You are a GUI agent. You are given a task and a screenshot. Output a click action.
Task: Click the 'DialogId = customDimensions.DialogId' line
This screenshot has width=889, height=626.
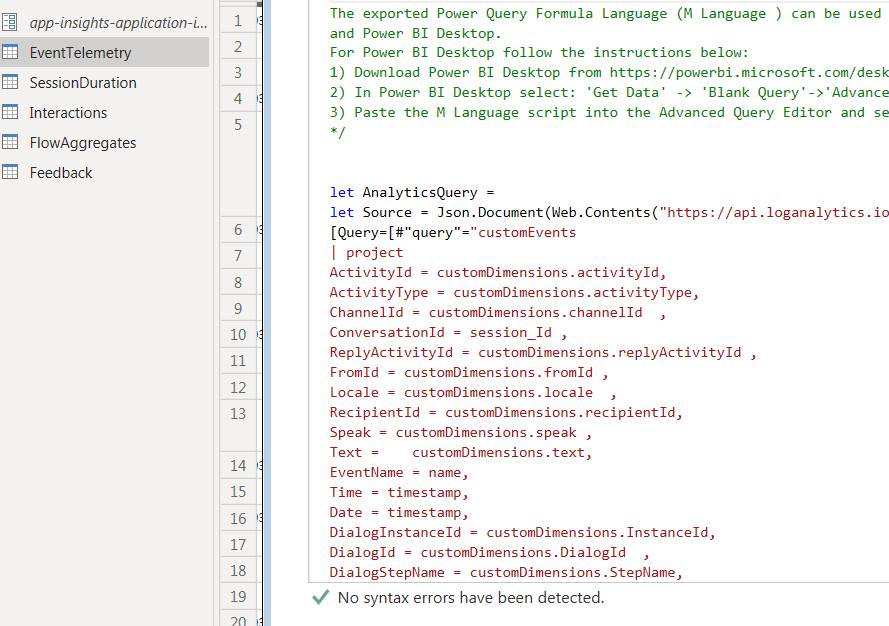pyautogui.click(x=490, y=552)
